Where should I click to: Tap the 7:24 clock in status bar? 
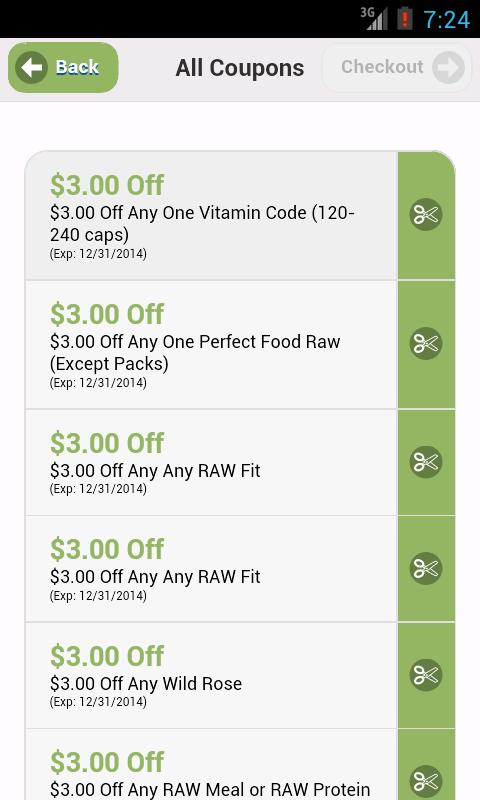[447, 20]
